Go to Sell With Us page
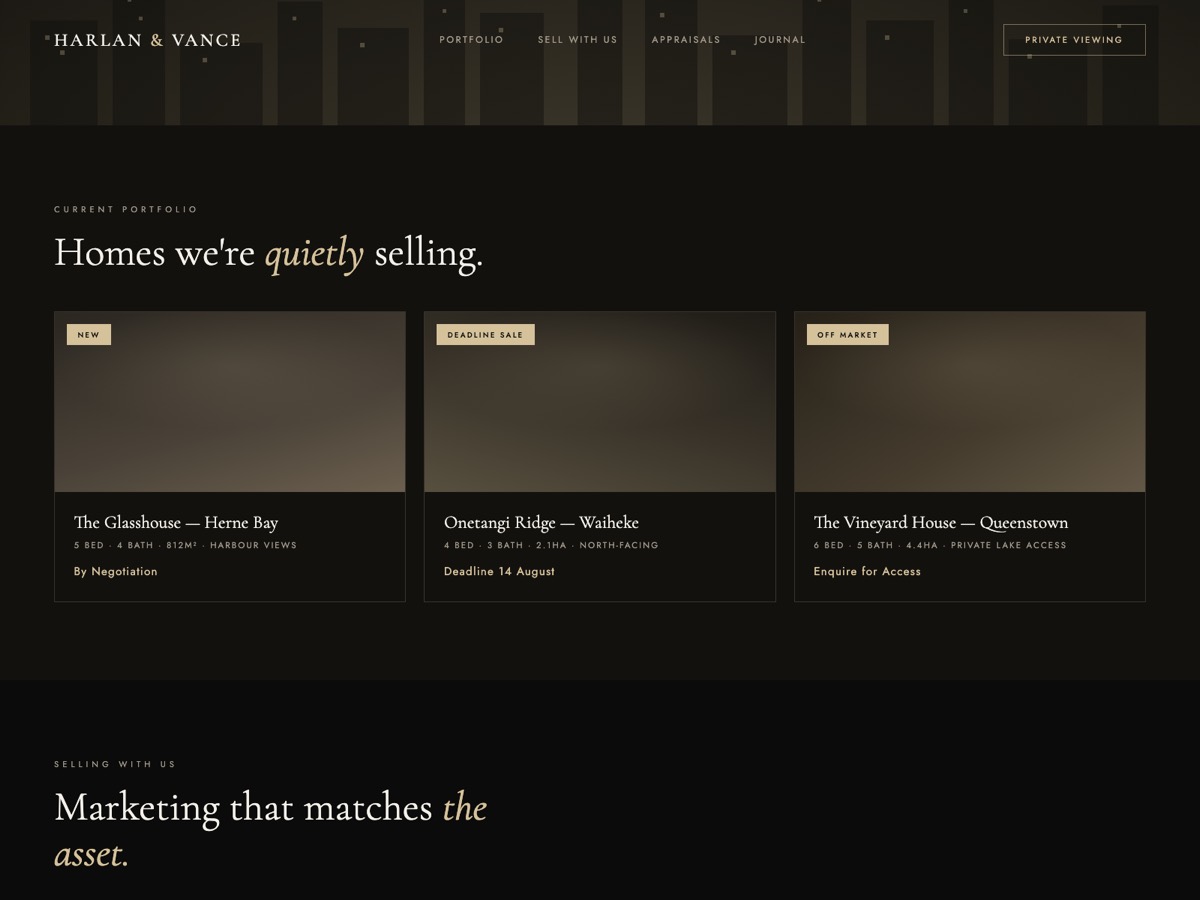Image resolution: width=1200 pixels, height=900 pixels. (x=577, y=40)
